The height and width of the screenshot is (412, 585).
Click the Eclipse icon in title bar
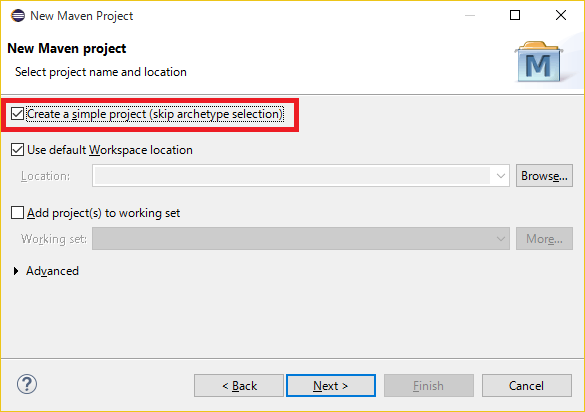tap(18, 16)
